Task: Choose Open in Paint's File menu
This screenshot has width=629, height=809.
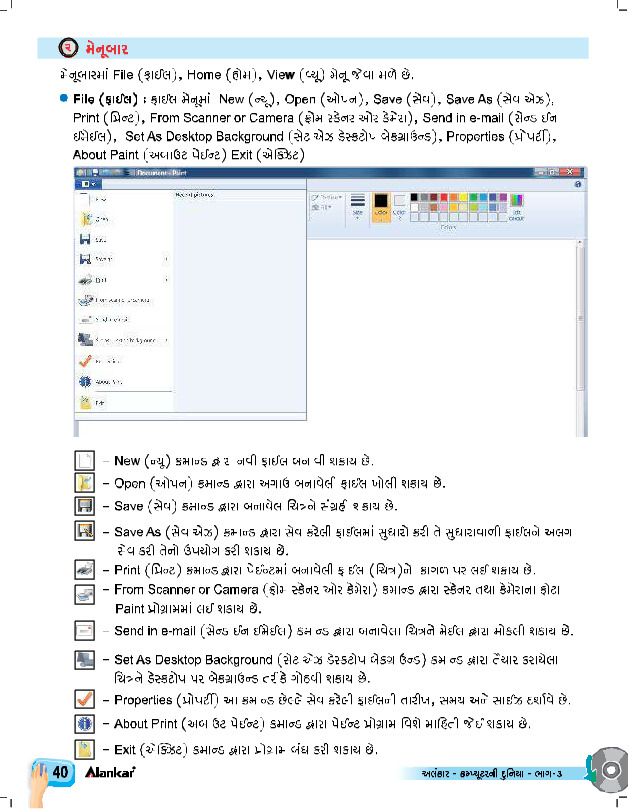Action: click(x=100, y=219)
